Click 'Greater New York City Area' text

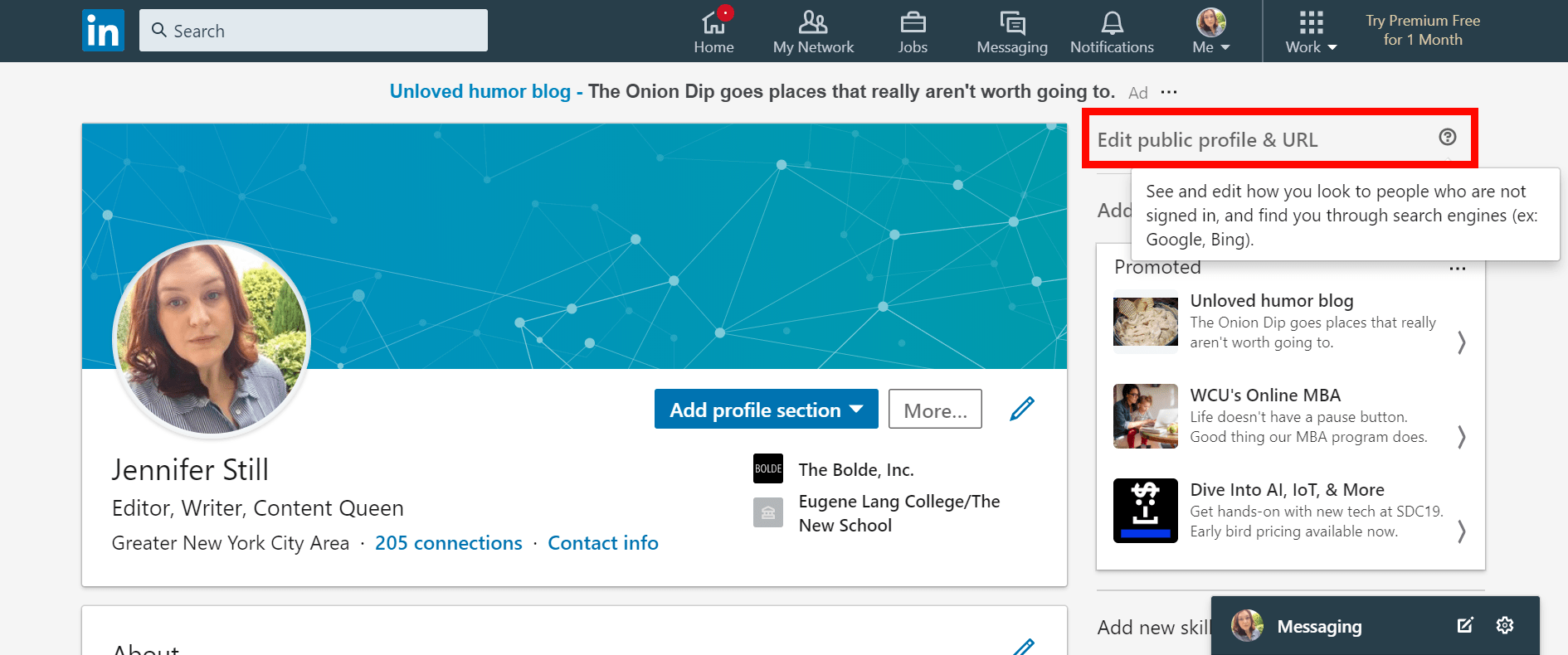pyautogui.click(x=231, y=543)
